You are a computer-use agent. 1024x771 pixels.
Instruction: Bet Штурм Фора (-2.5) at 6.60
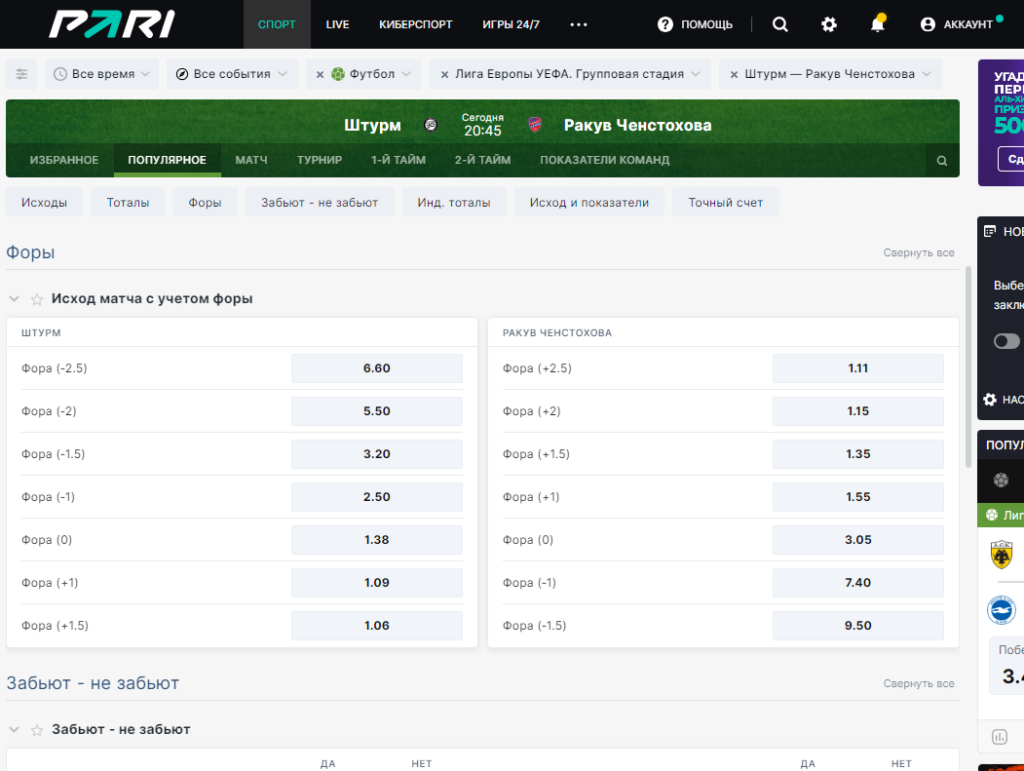(377, 368)
